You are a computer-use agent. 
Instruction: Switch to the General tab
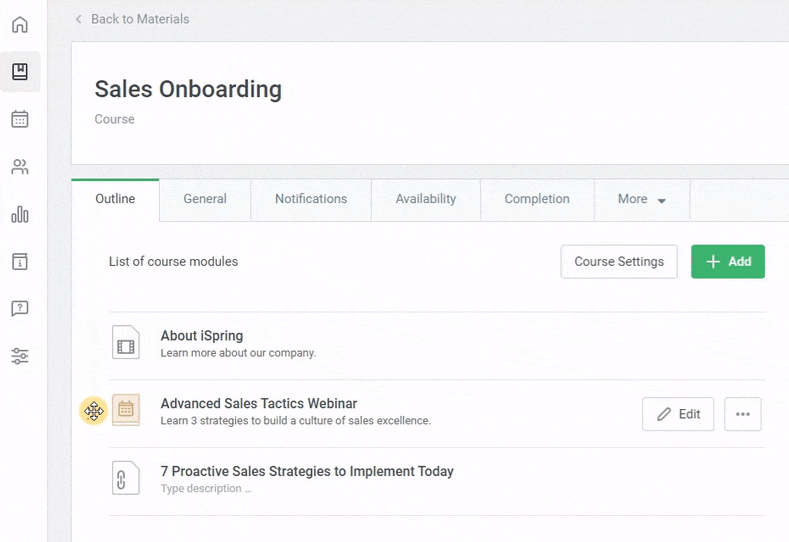tap(205, 199)
